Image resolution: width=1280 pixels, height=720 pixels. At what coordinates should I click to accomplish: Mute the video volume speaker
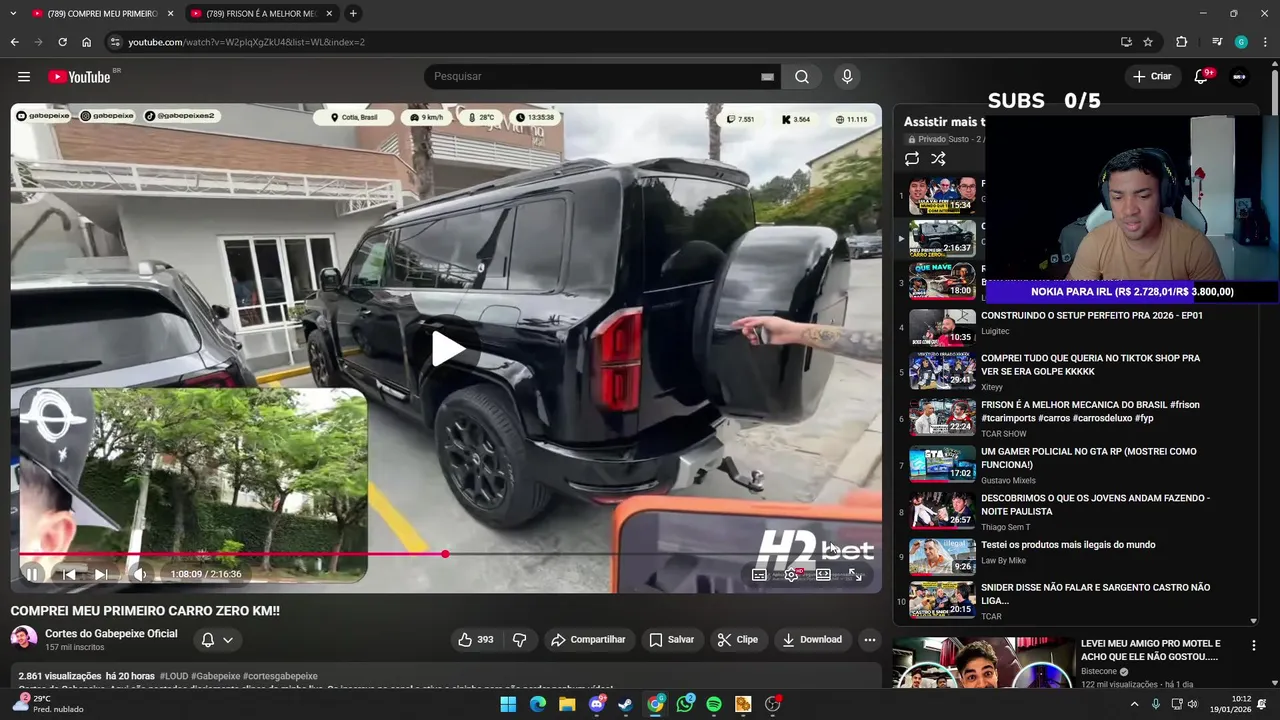coord(140,574)
